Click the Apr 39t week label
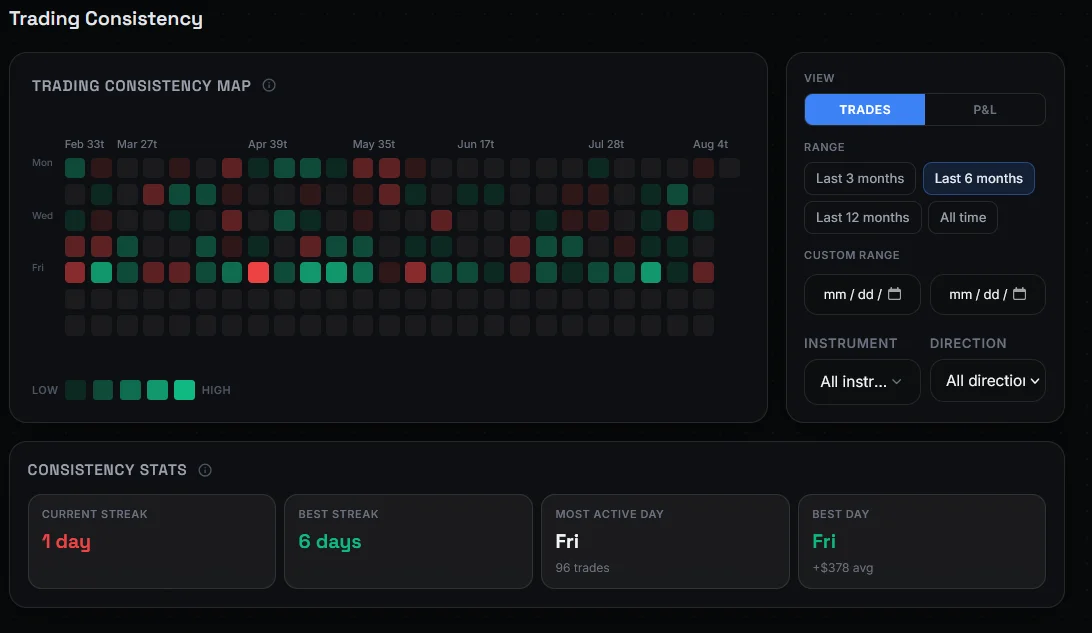This screenshot has height=633, width=1092. tap(267, 144)
